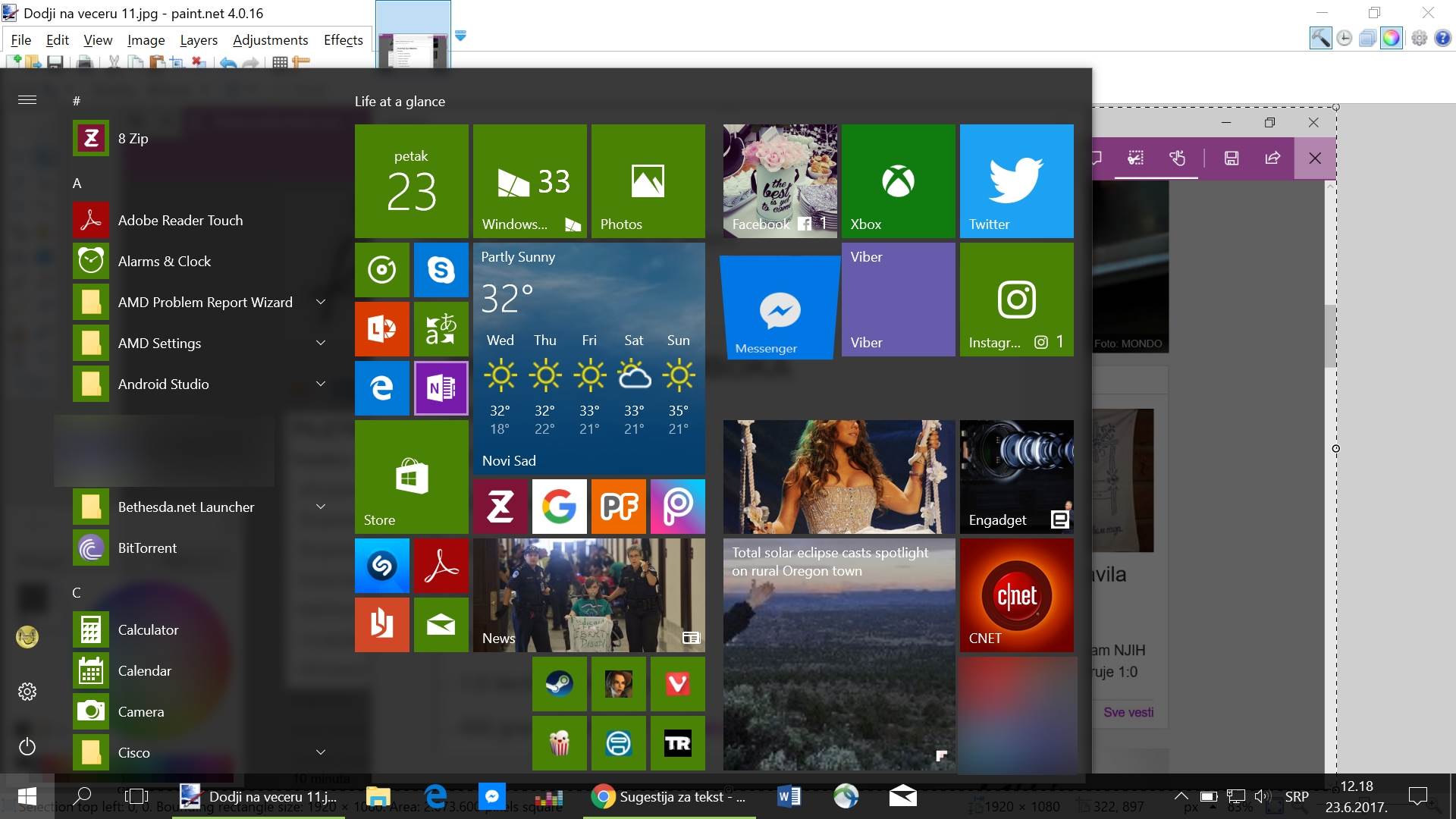Open the Novi Sad weather tile
The width and height of the screenshot is (1456, 819).
[588, 356]
